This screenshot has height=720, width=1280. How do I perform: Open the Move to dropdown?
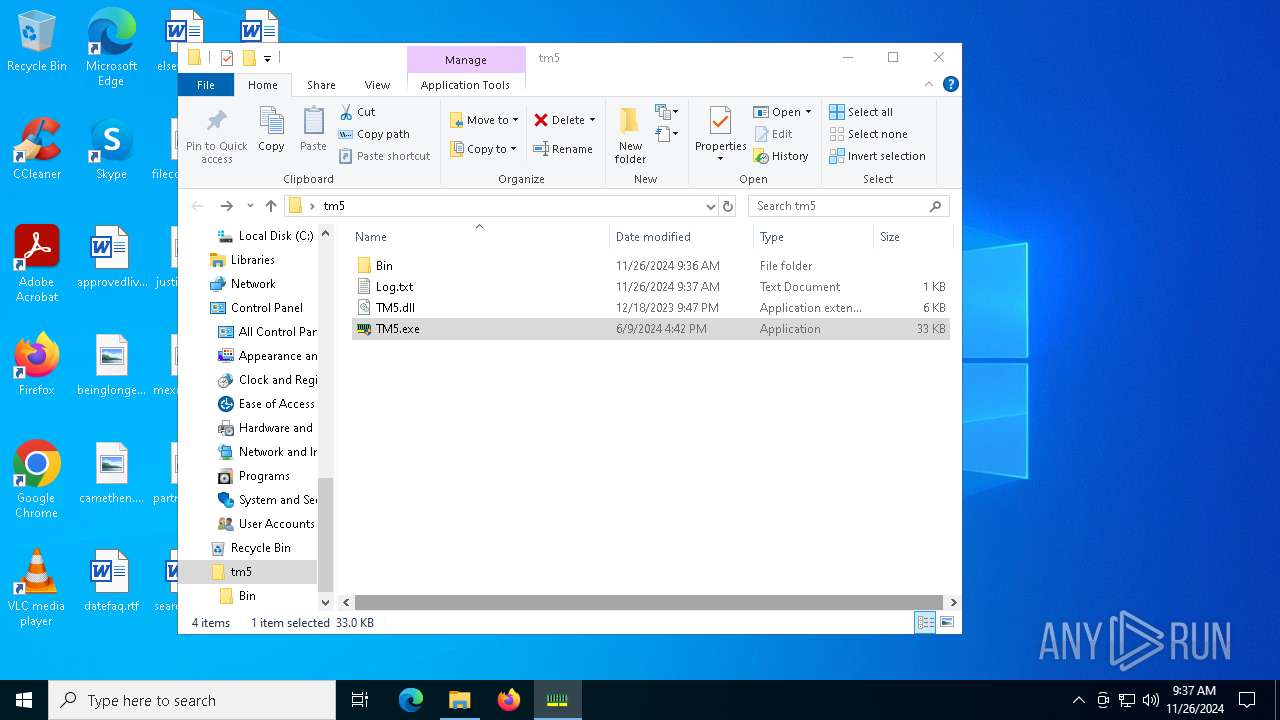pos(484,120)
